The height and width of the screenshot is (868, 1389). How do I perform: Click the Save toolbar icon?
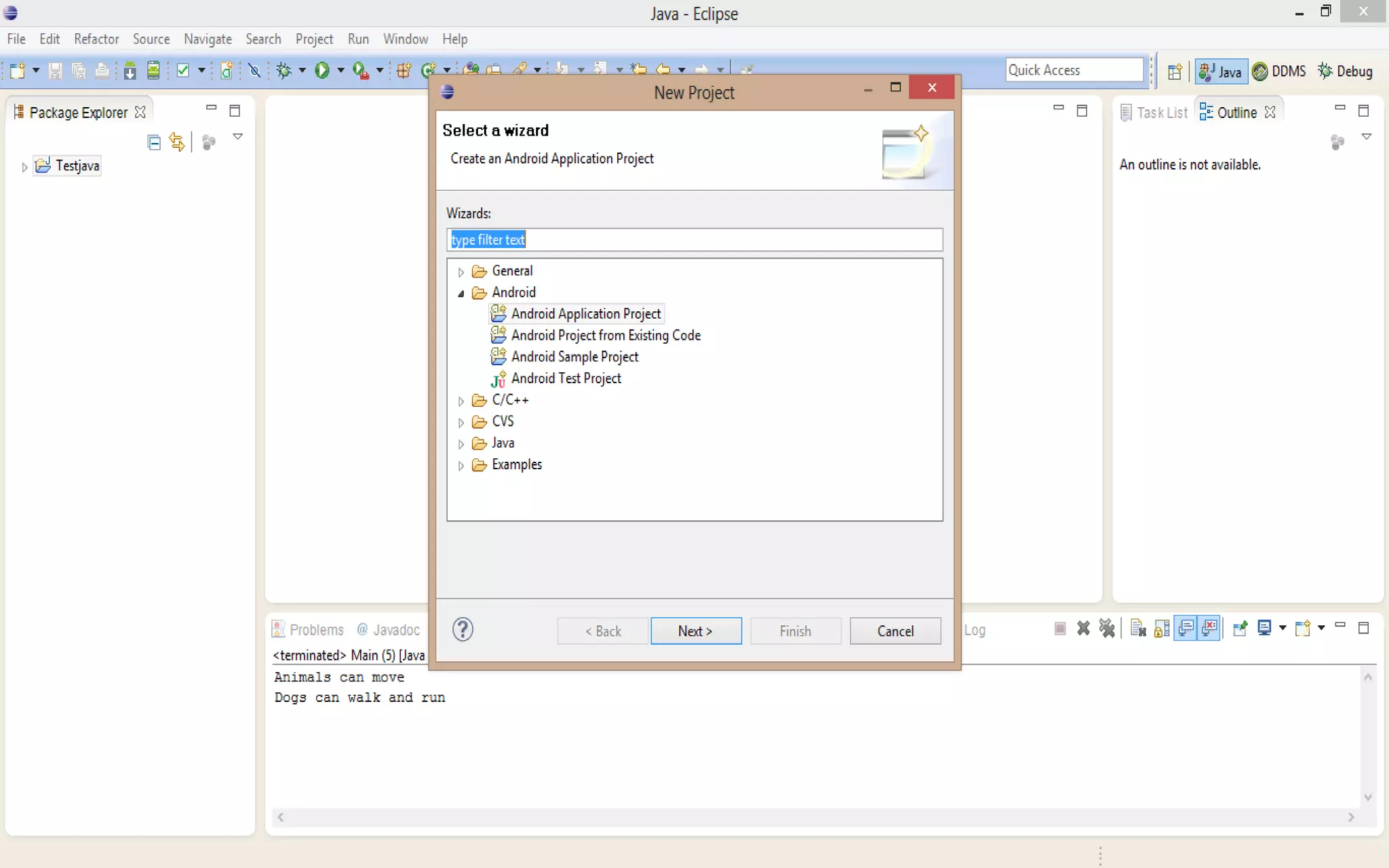[56, 71]
